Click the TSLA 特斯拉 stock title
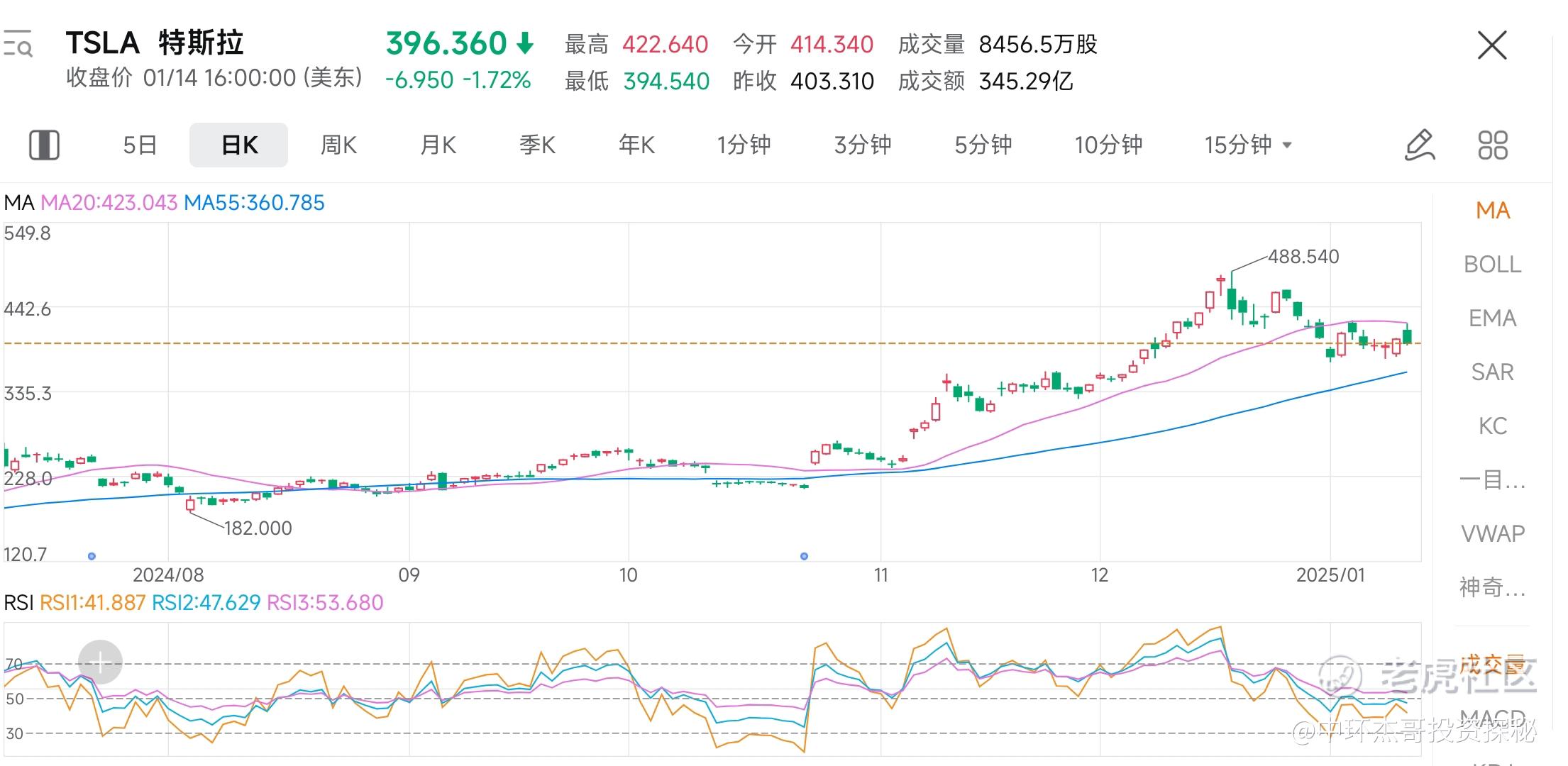The image size is (1568, 766). point(155,43)
